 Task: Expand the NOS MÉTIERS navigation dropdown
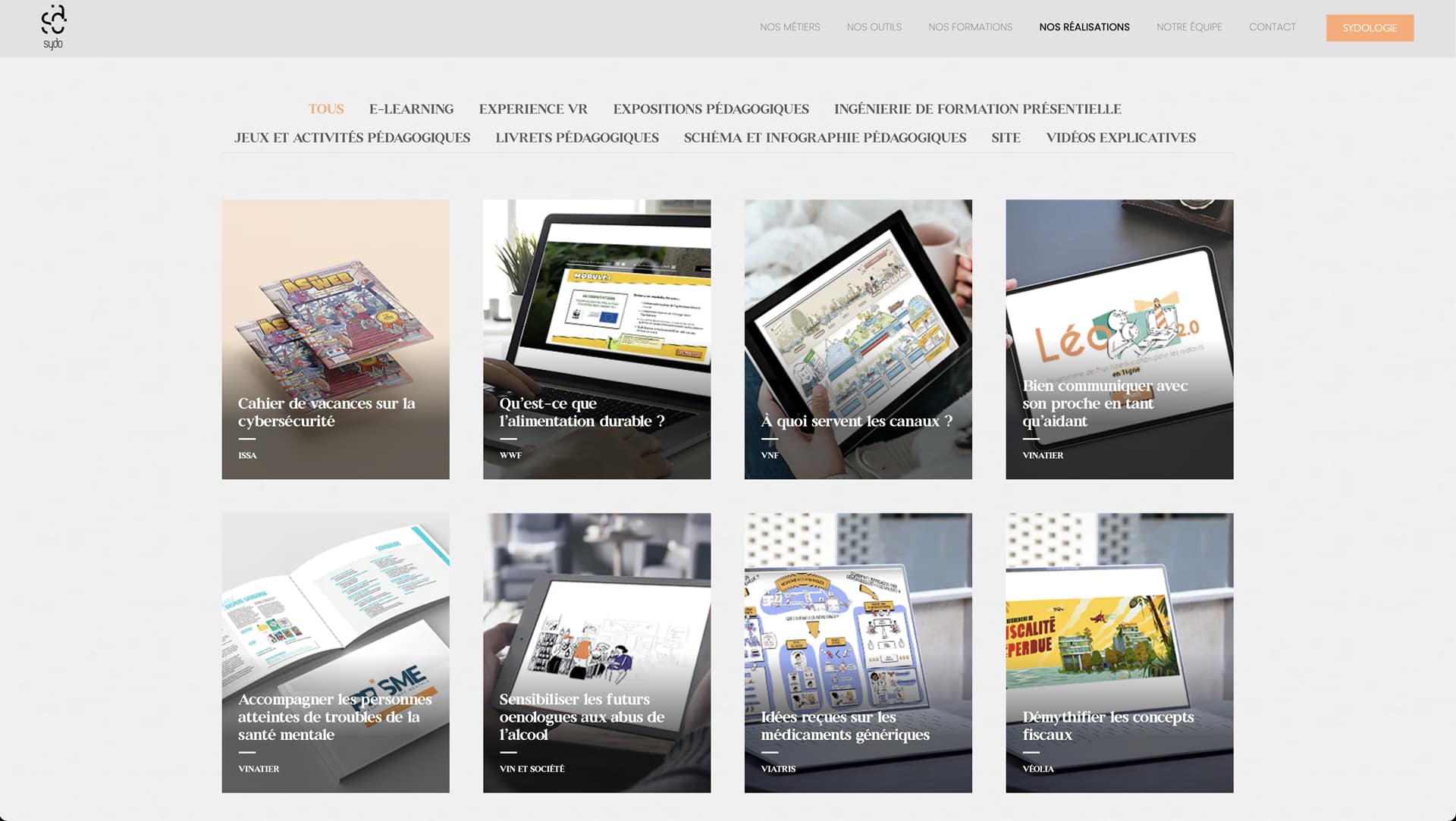tap(792, 27)
